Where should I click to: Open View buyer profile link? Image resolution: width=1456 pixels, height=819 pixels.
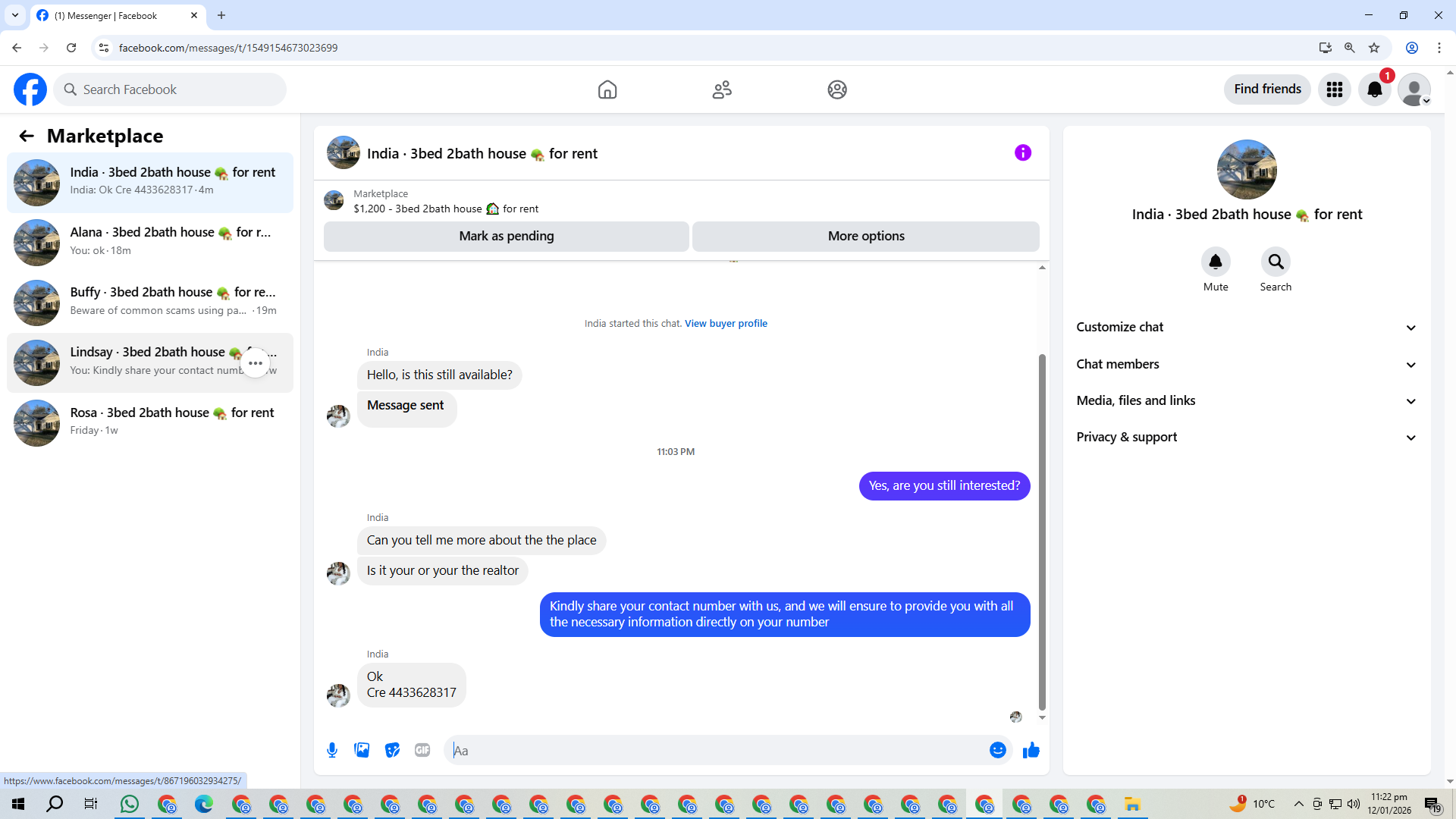(x=726, y=323)
